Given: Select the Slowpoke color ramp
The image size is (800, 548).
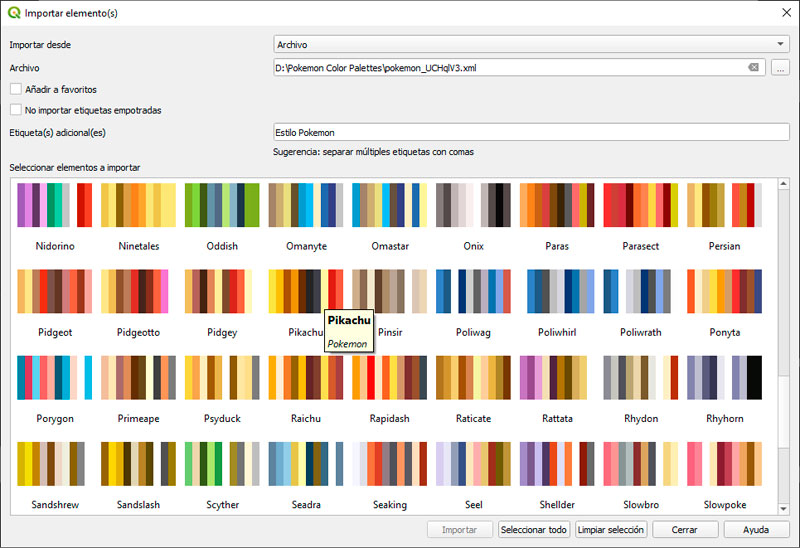Looking at the screenshot, I should 724,464.
